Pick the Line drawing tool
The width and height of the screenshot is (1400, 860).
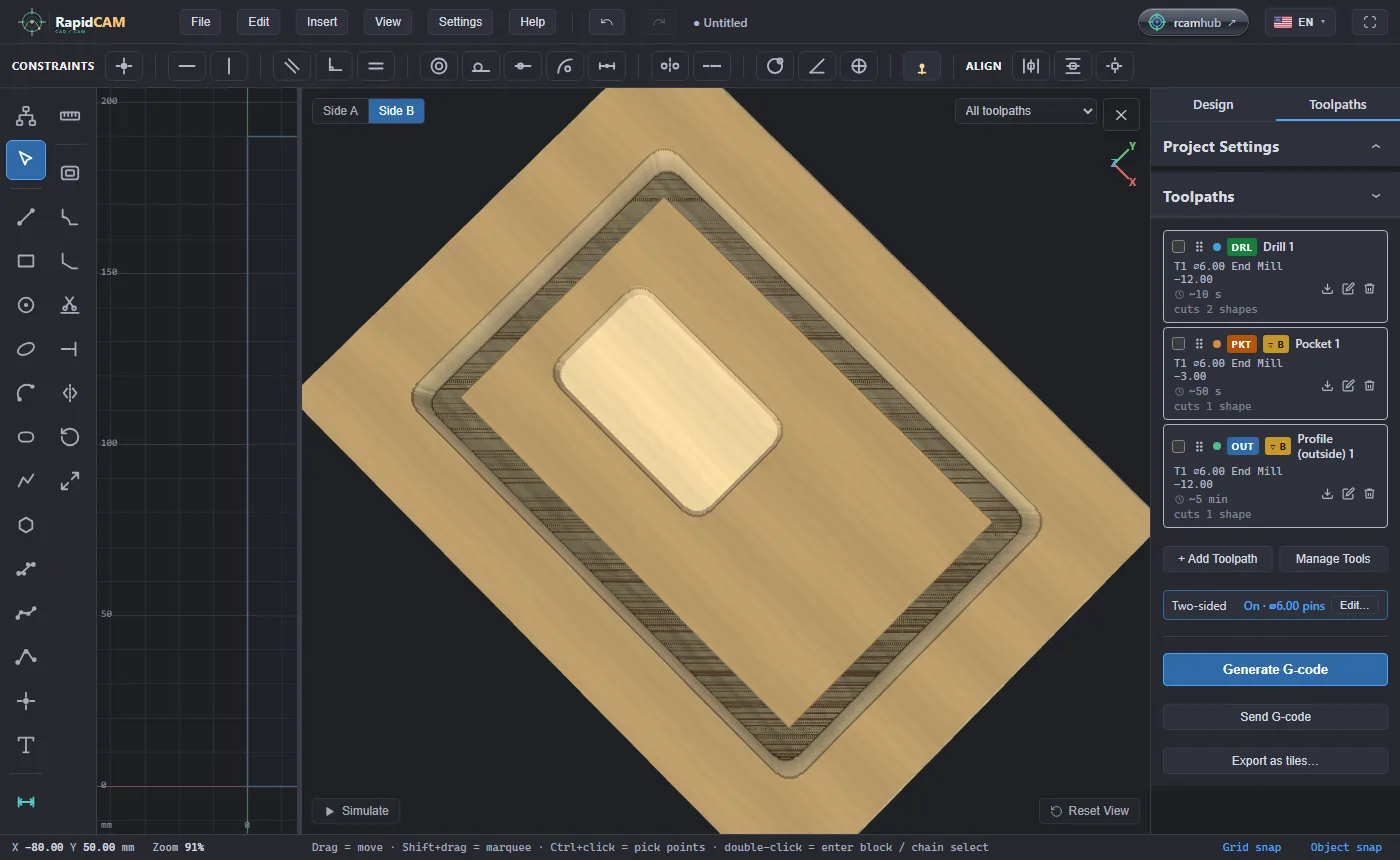point(26,217)
